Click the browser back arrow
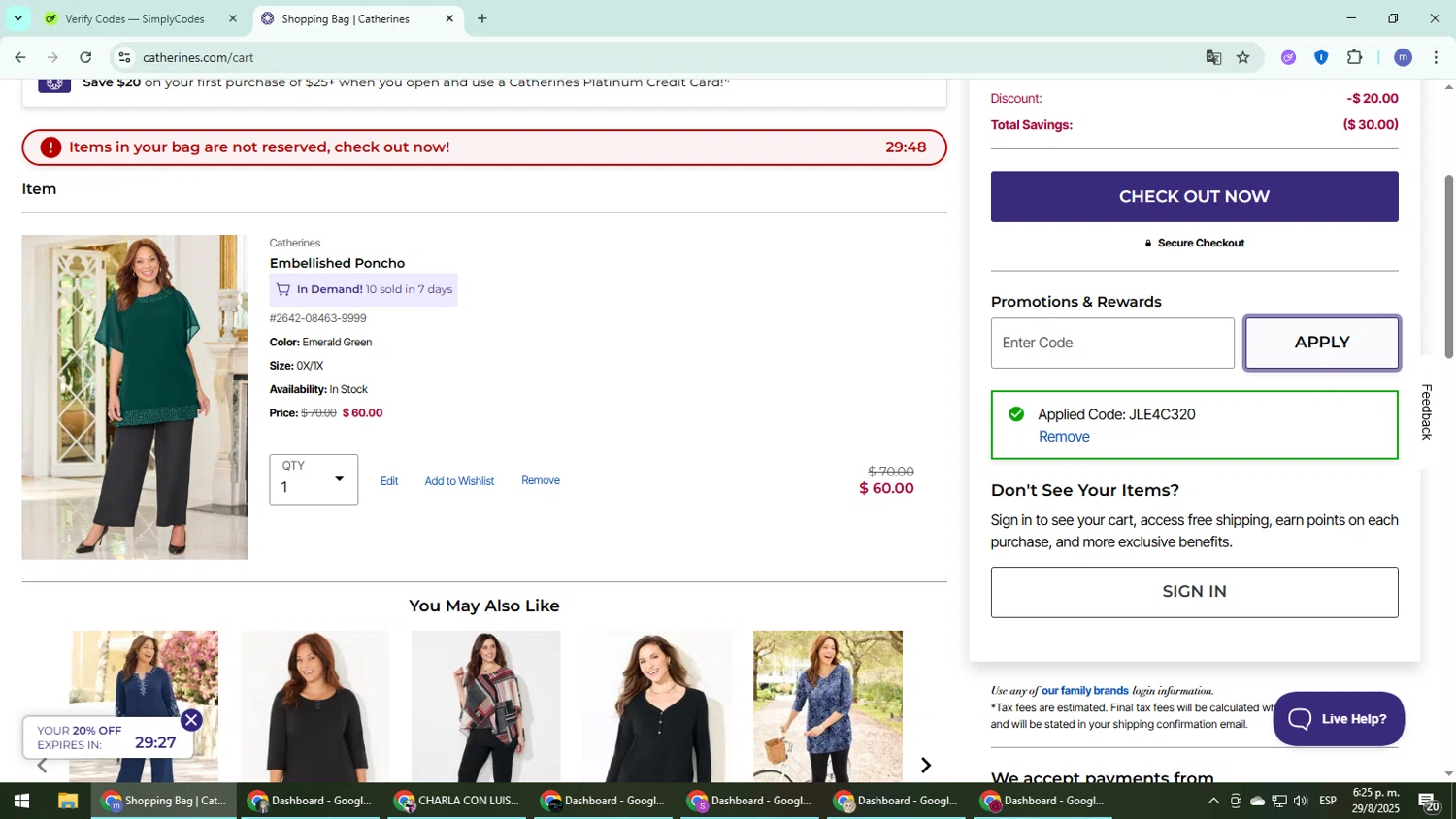The image size is (1456, 819). coord(20,57)
